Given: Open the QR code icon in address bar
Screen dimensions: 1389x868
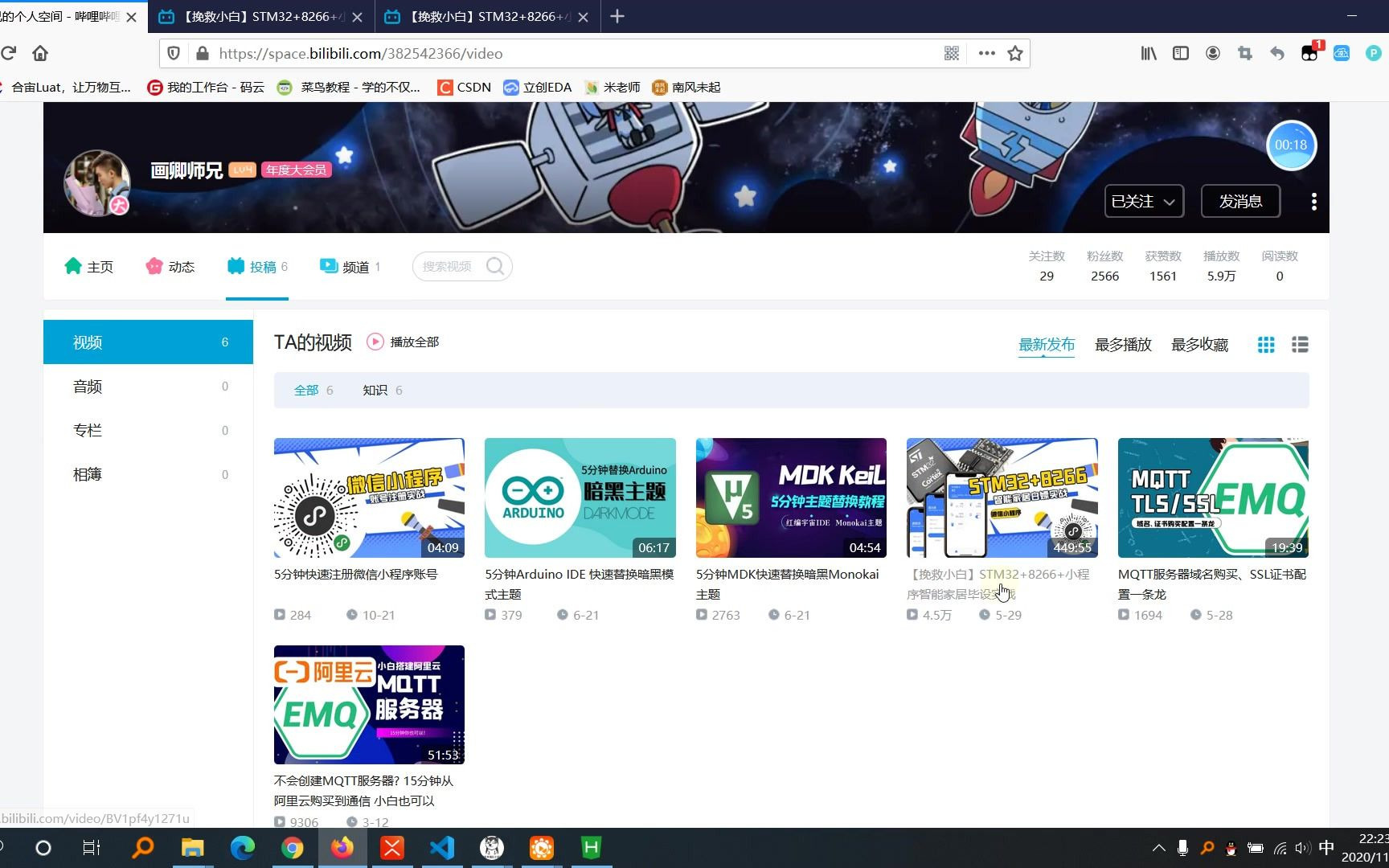Looking at the screenshot, I should pos(952,53).
